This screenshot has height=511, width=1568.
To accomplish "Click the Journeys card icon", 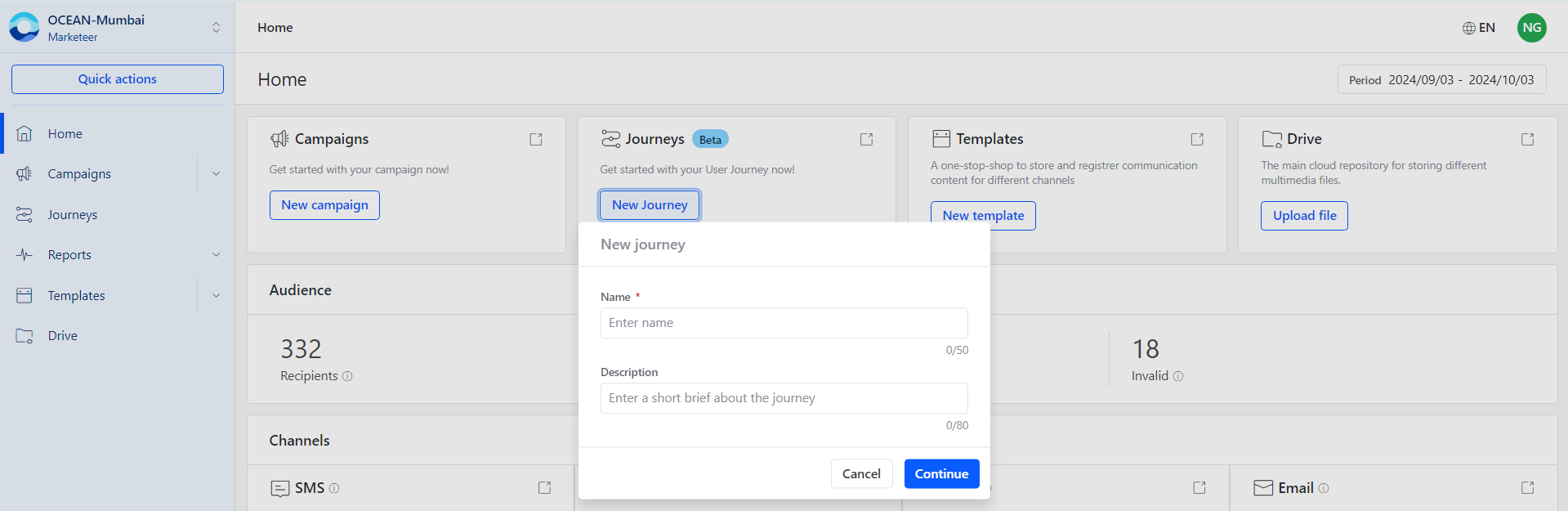I will [610, 139].
